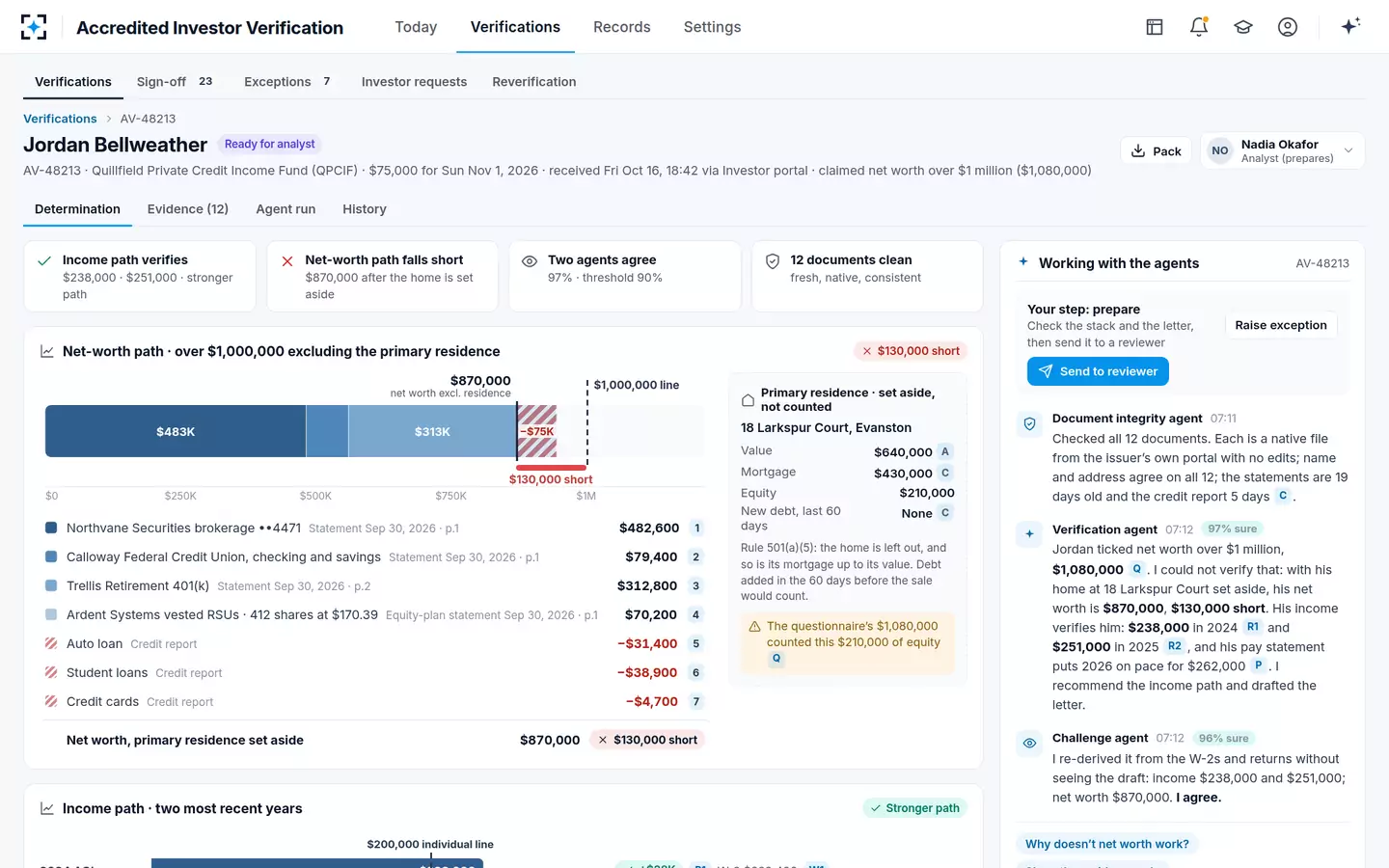Screen dimensions: 1389x868
Task: Switch to the Today menu
Action: click(x=416, y=27)
